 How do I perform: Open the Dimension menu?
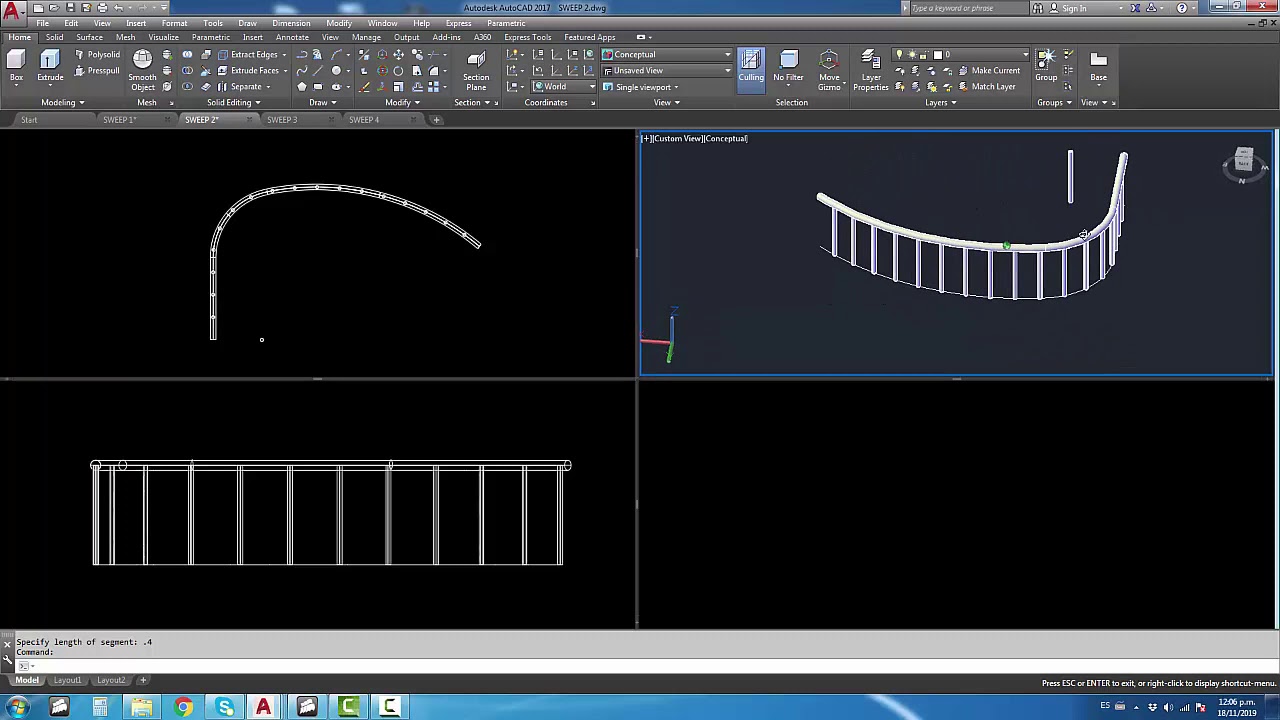pos(291,23)
